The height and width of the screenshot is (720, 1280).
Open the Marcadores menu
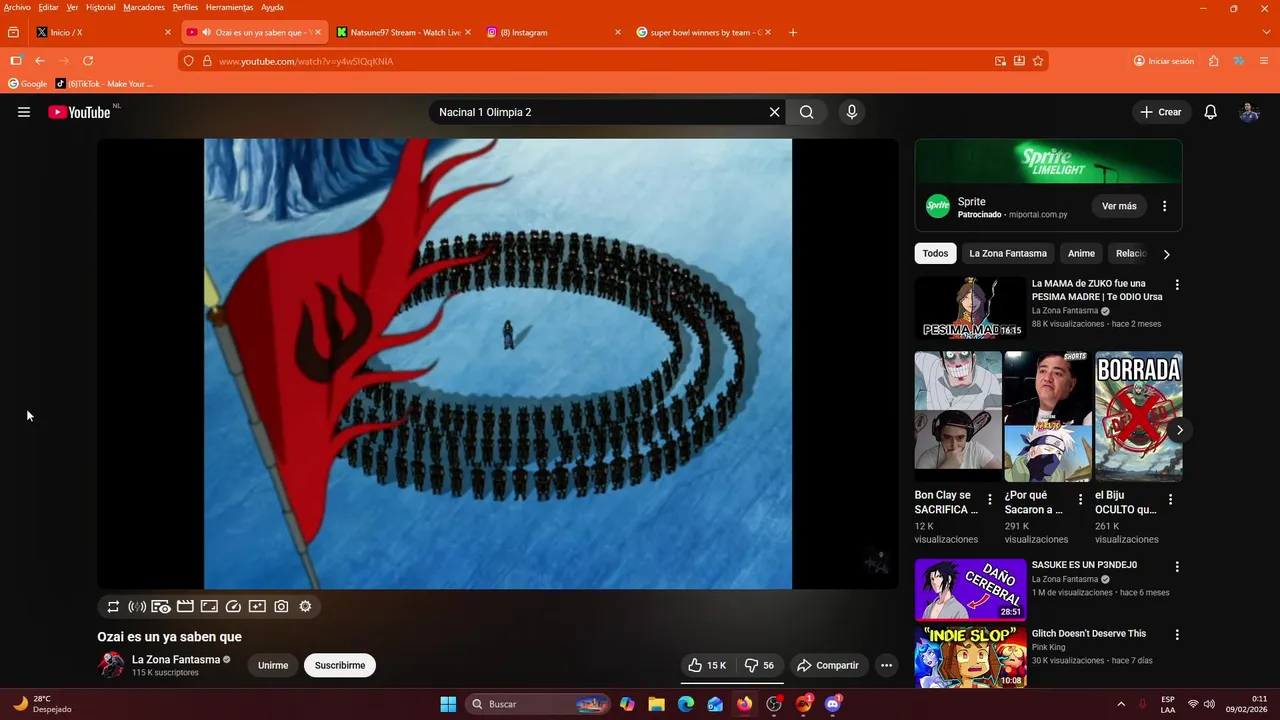[x=144, y=7]
